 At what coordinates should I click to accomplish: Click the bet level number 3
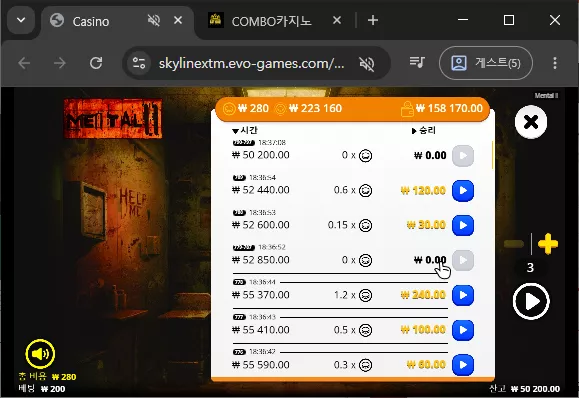pos(530,268)
